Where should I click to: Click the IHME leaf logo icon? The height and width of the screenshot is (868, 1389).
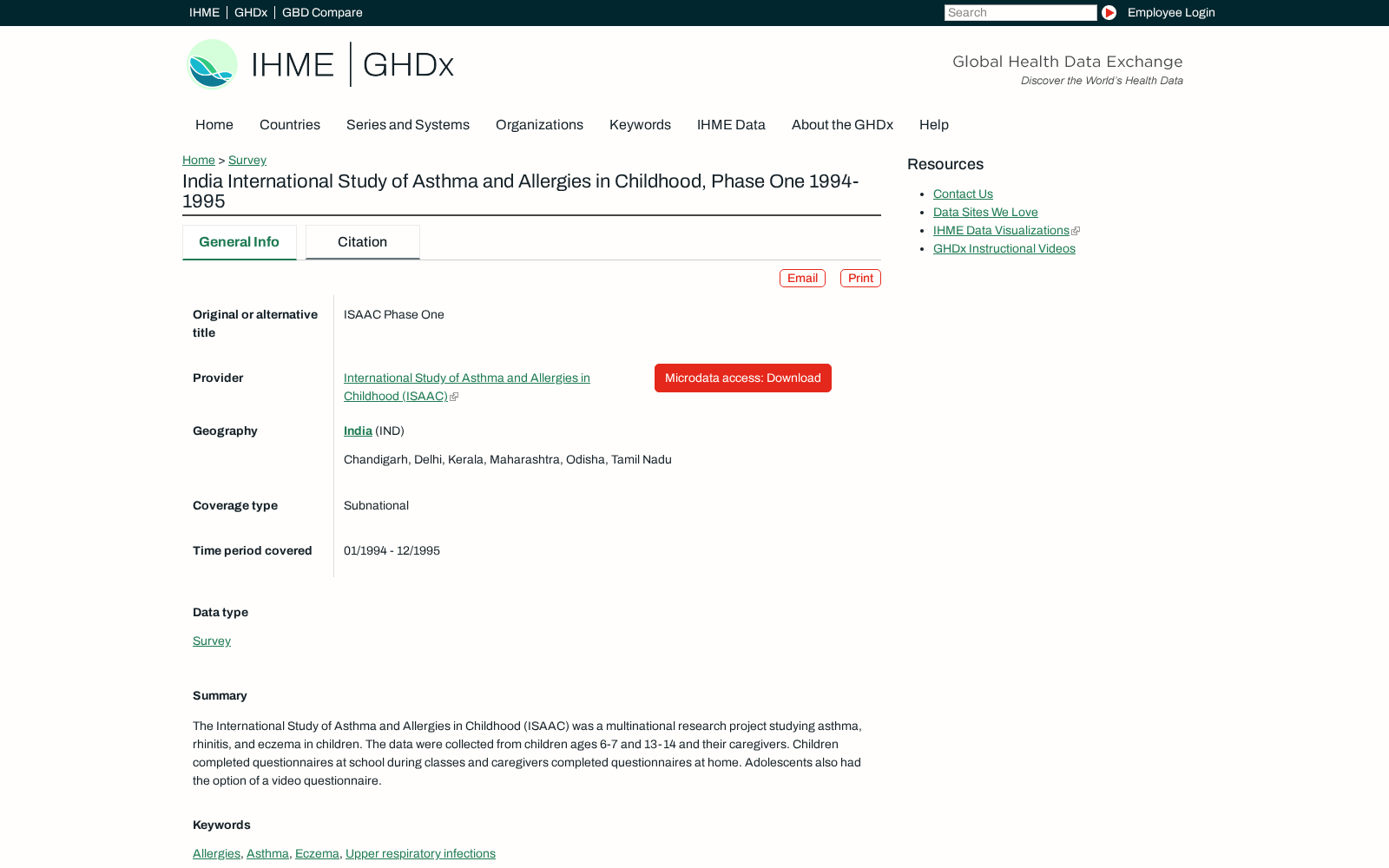(x=212, y=64)
